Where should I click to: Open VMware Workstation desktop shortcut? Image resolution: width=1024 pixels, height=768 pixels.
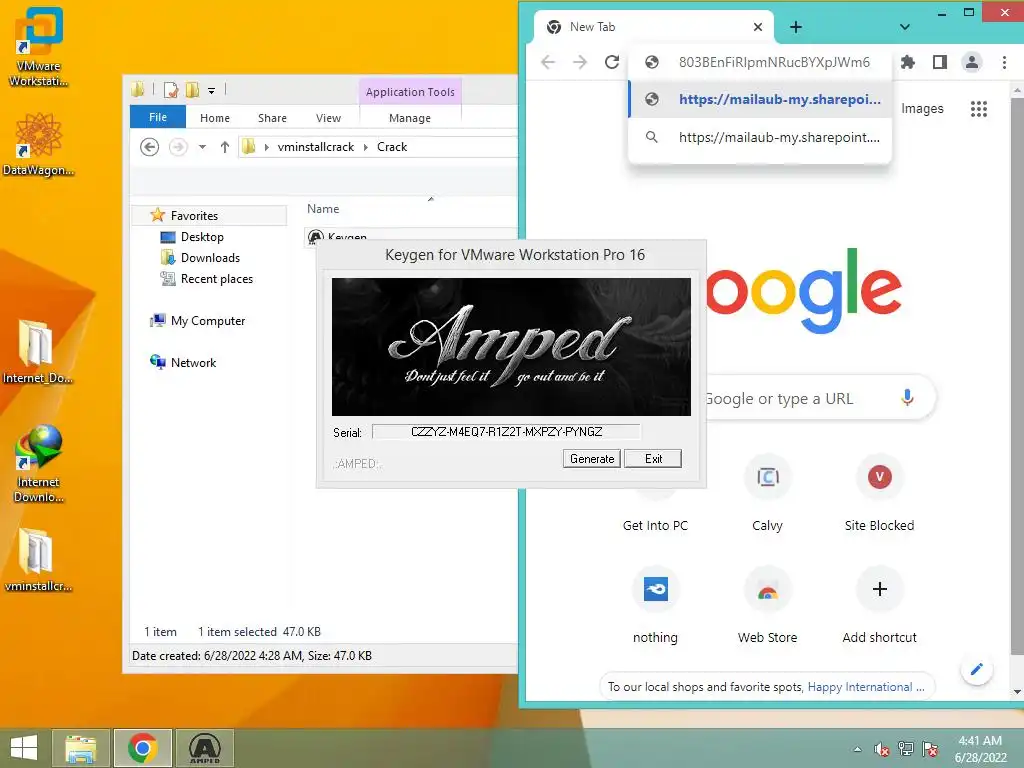(x=39, y=46)
